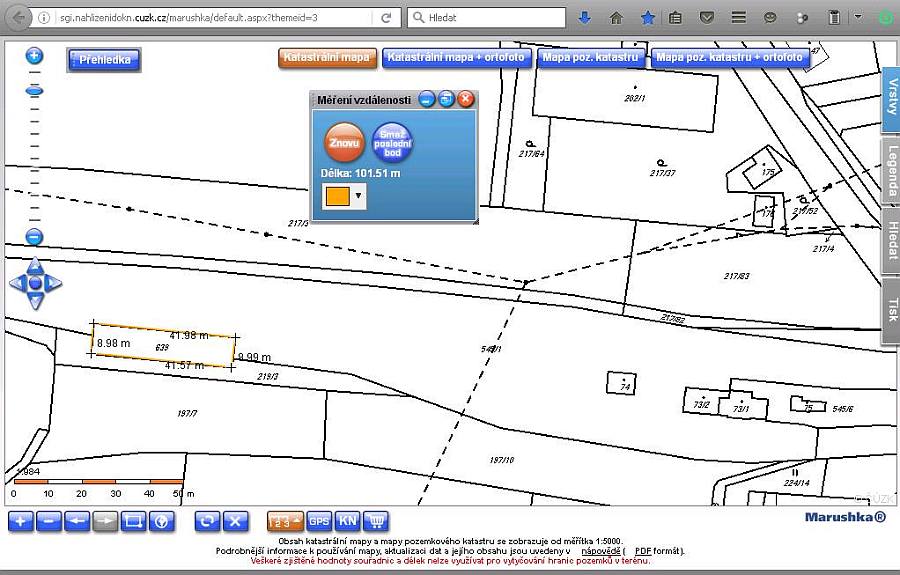Switch to Katastrální mapa + ortofoto view
Screen dimensions: 900x575
457,58
